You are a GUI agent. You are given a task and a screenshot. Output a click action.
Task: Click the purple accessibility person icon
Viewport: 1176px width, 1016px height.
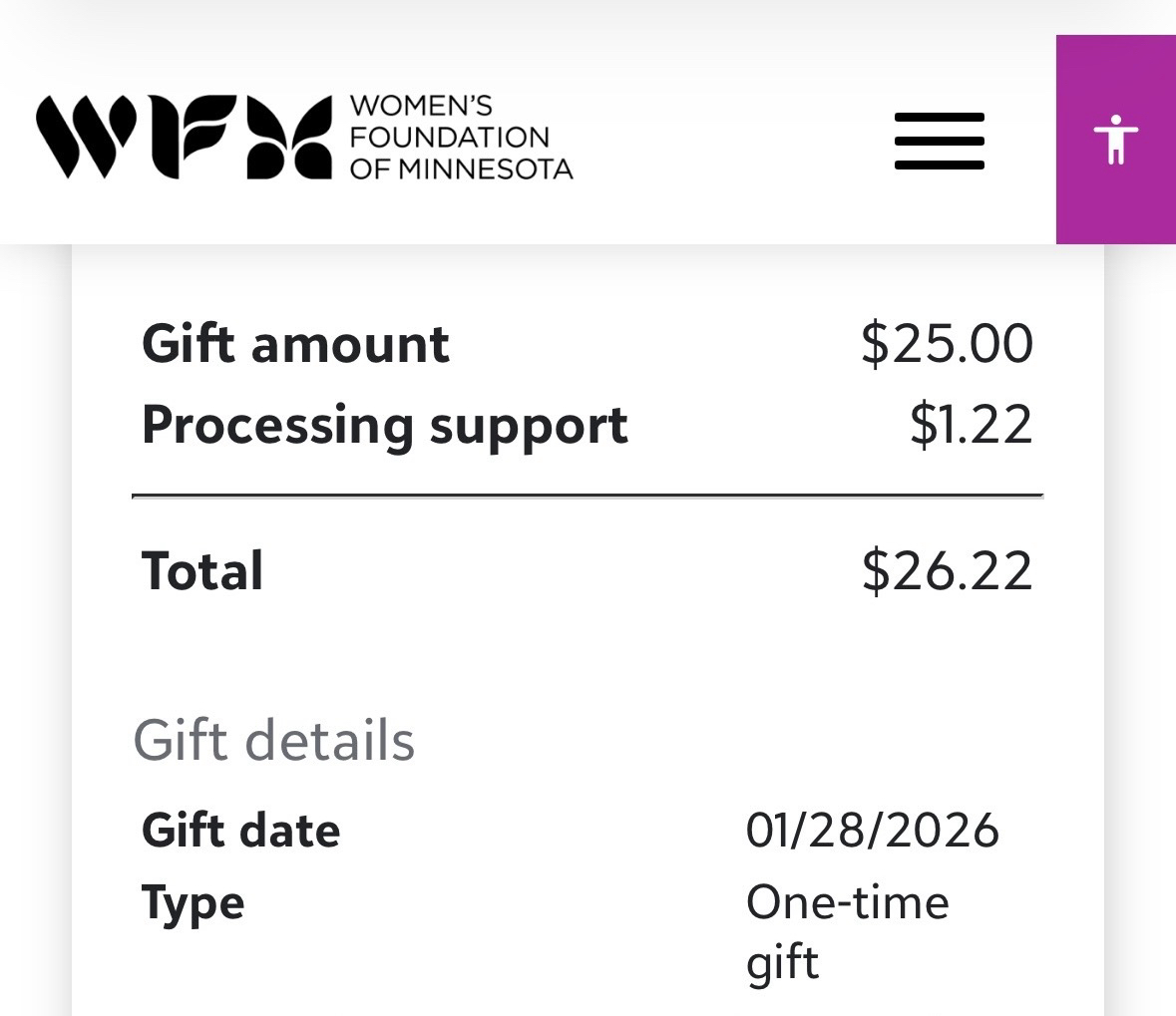pyautogui.click(x=1115, y=140)
